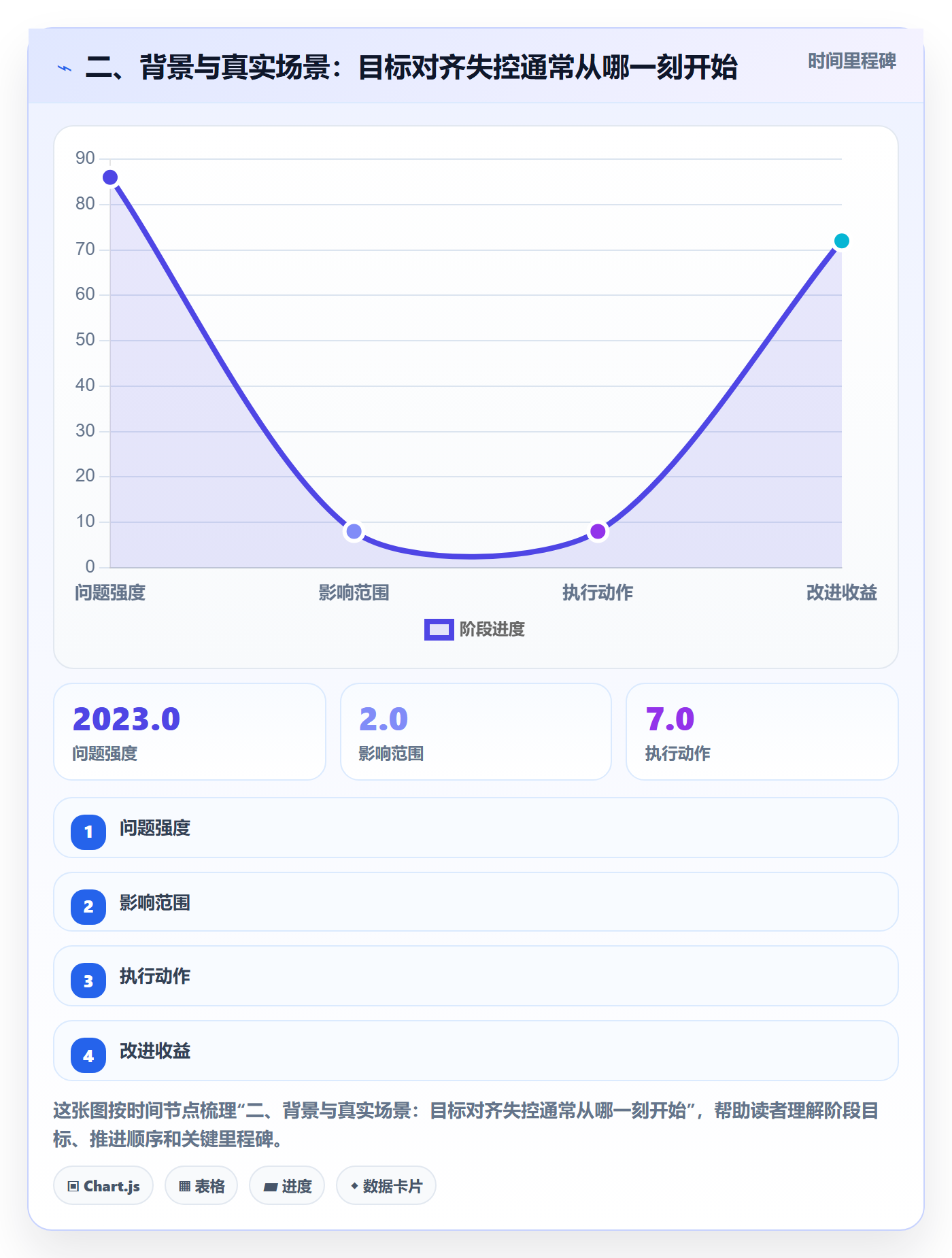Open the 2.0 影响范围 data card
The height and width of the screenshot is (1258, 952).
point(476,732)
